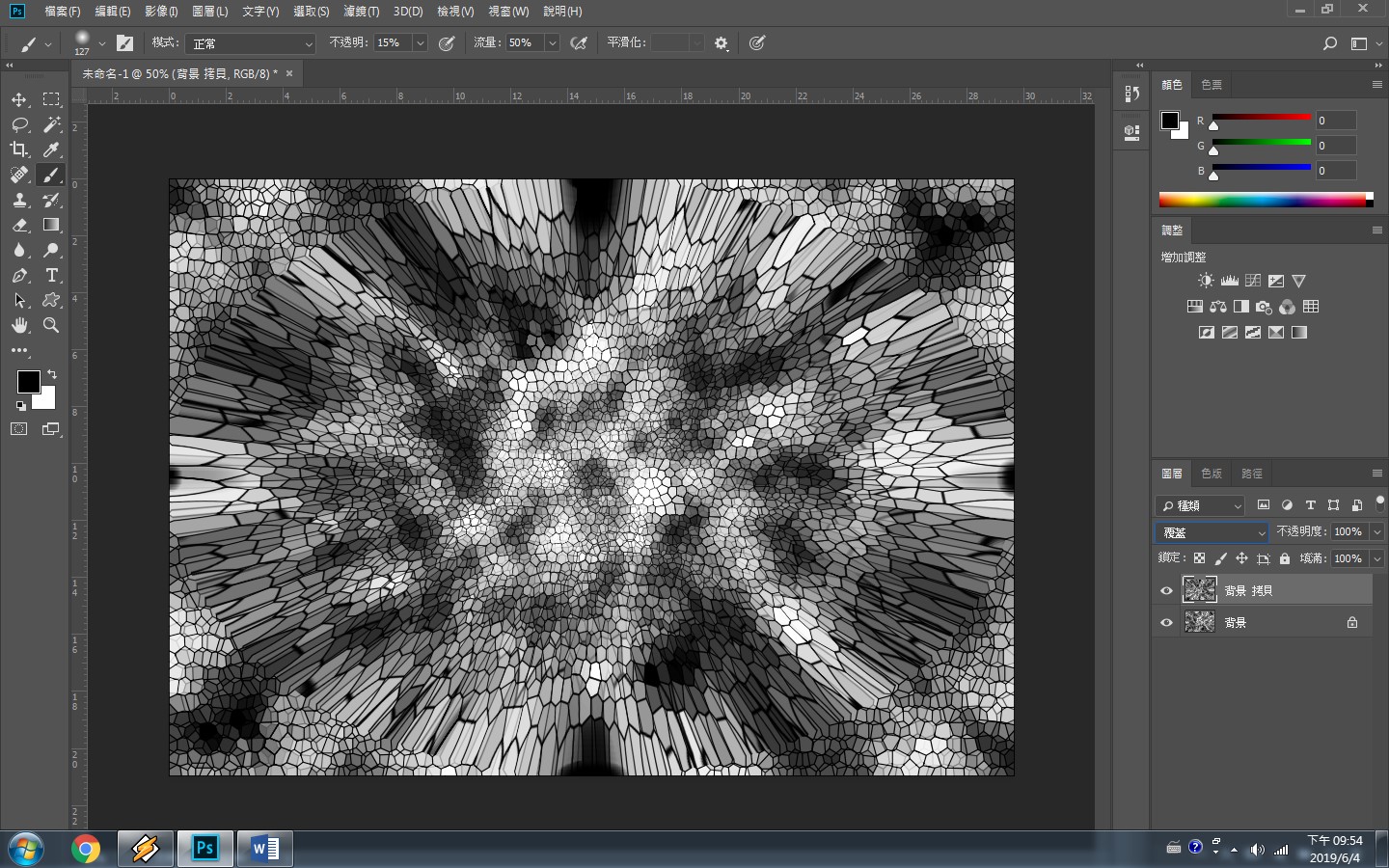Open the brush mode 正常 dropdown
This screenshot has height=868, width=1389.
pyautogui.click(x=252, y=43)
